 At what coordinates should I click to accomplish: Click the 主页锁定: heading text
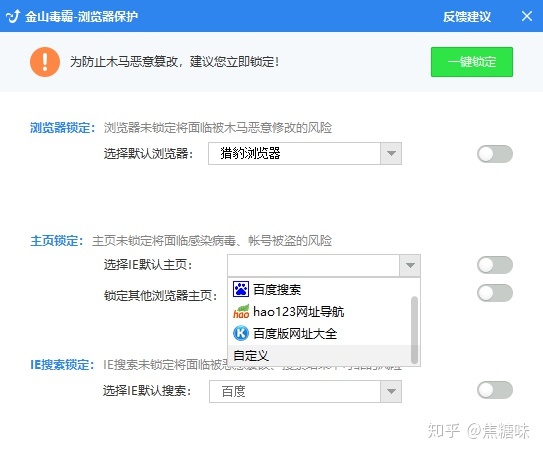(57, 240)
